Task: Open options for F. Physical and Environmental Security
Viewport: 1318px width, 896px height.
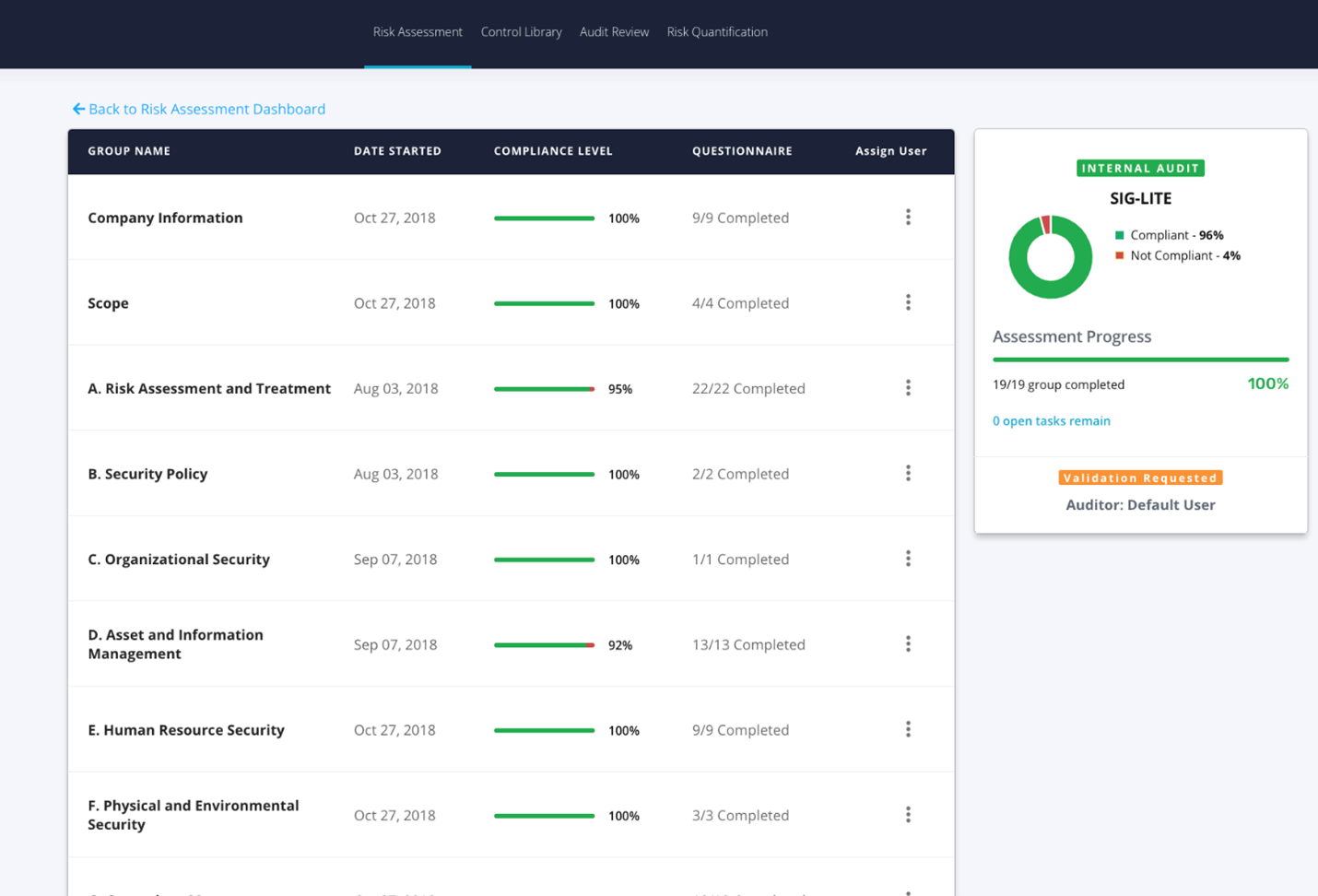Action: click(x=908, y=814)
